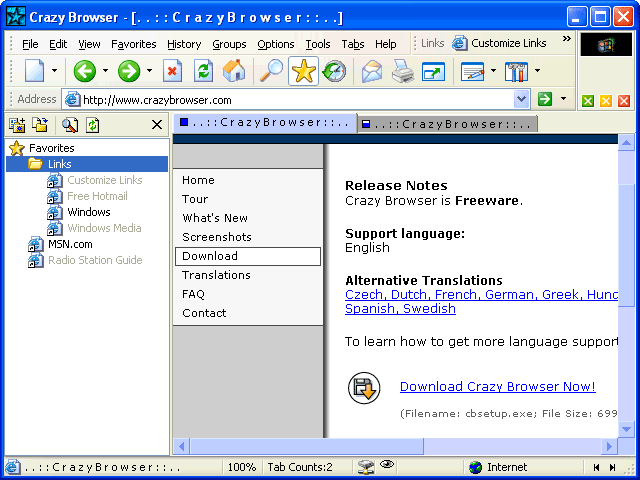The height and width of the screenshot is (480, 640).
Task: Click the edit page pencil icon
Action: point(472,71)
